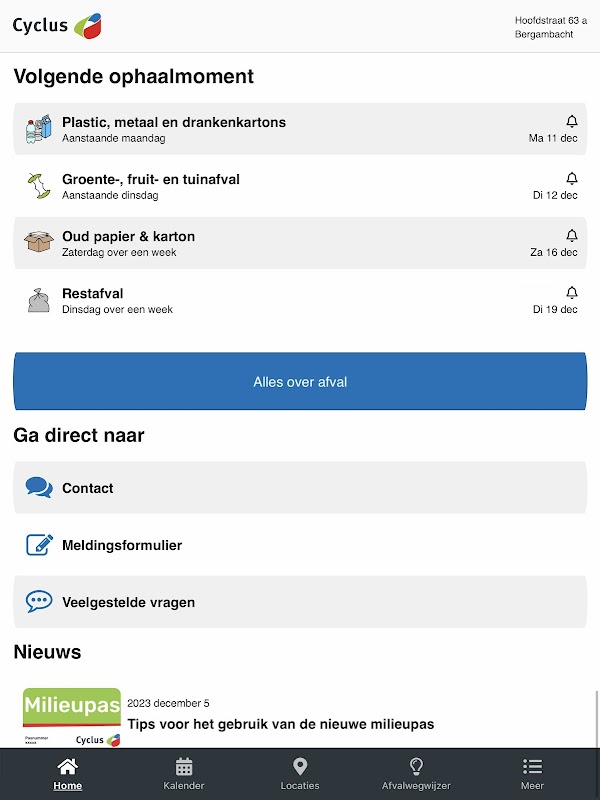Screen dimensions: 600x800
Task: Open the Meer menu tab
Action: point(532,774)
